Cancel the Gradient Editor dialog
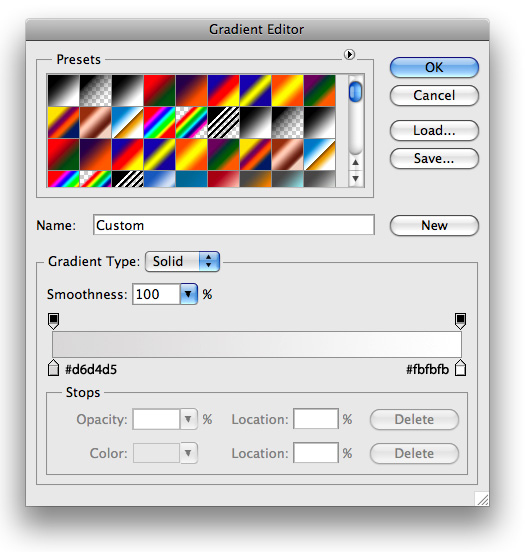The height and width of the screenshot is (552, 525). [434, 95]
